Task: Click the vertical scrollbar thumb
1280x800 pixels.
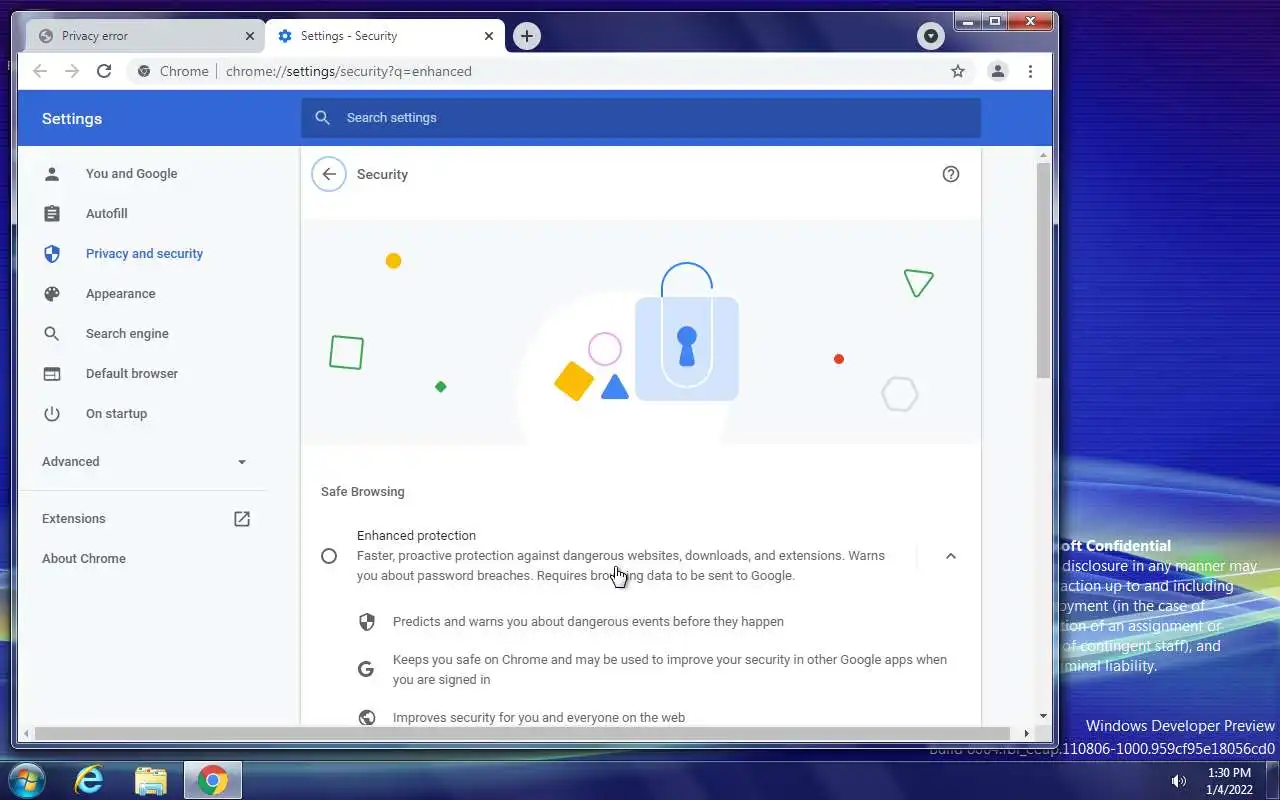Action: 1043,270
